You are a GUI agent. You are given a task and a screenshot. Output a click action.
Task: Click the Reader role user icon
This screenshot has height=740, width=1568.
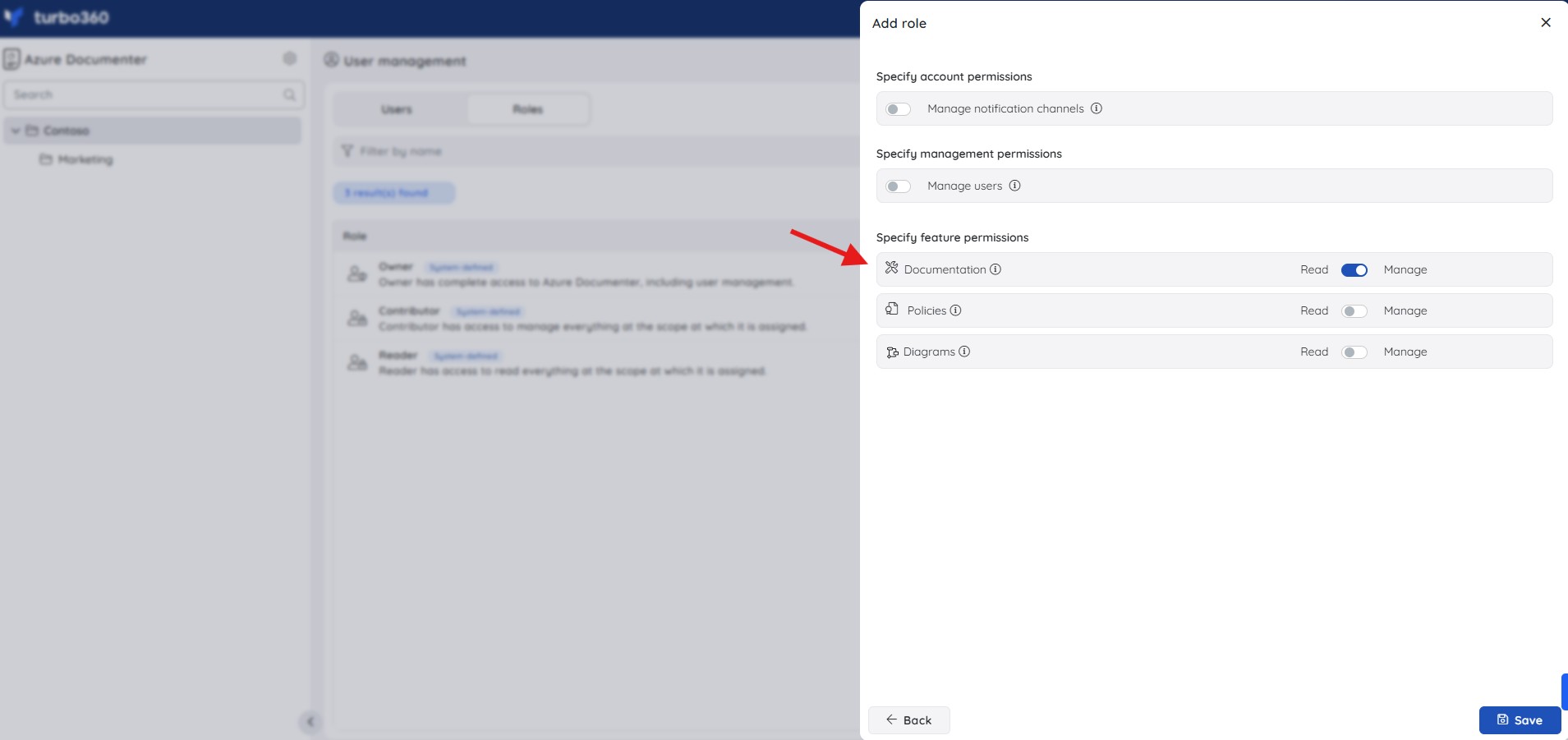pos(356,363)
